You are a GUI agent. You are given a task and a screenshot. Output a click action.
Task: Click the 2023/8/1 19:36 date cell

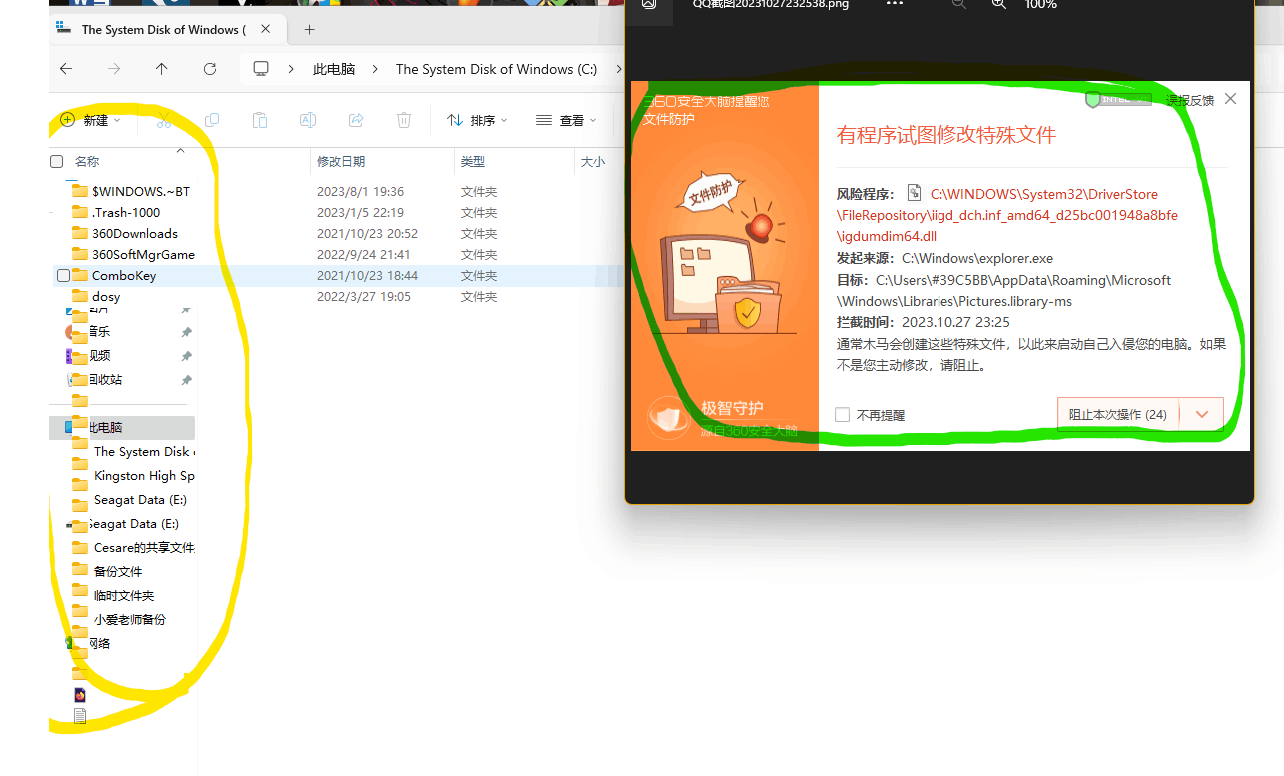[x=360, y=191]
